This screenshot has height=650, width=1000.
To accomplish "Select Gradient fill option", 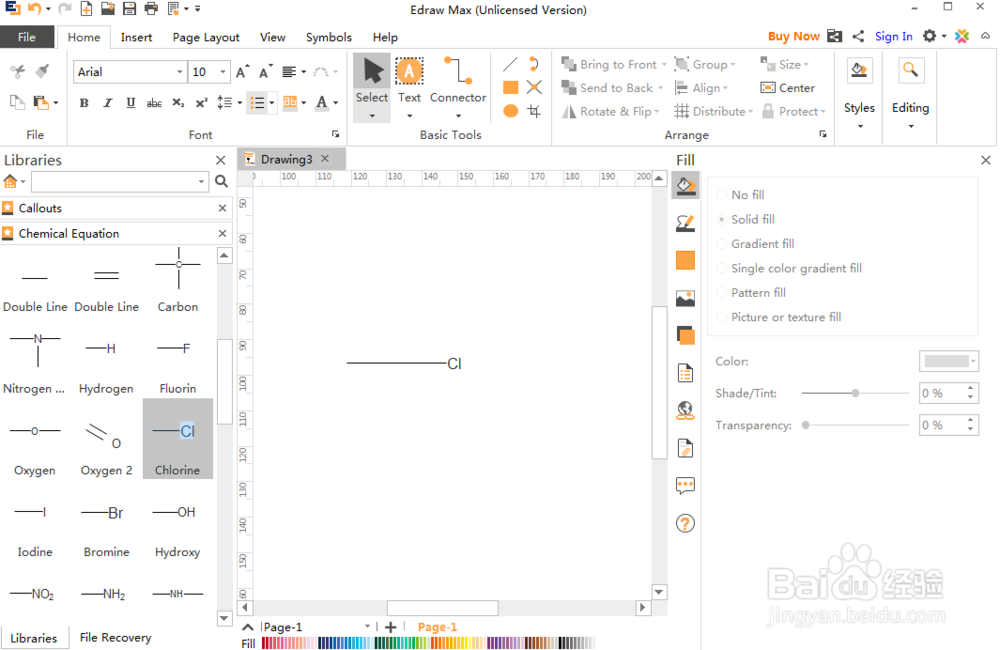I will tap(756, 244).
